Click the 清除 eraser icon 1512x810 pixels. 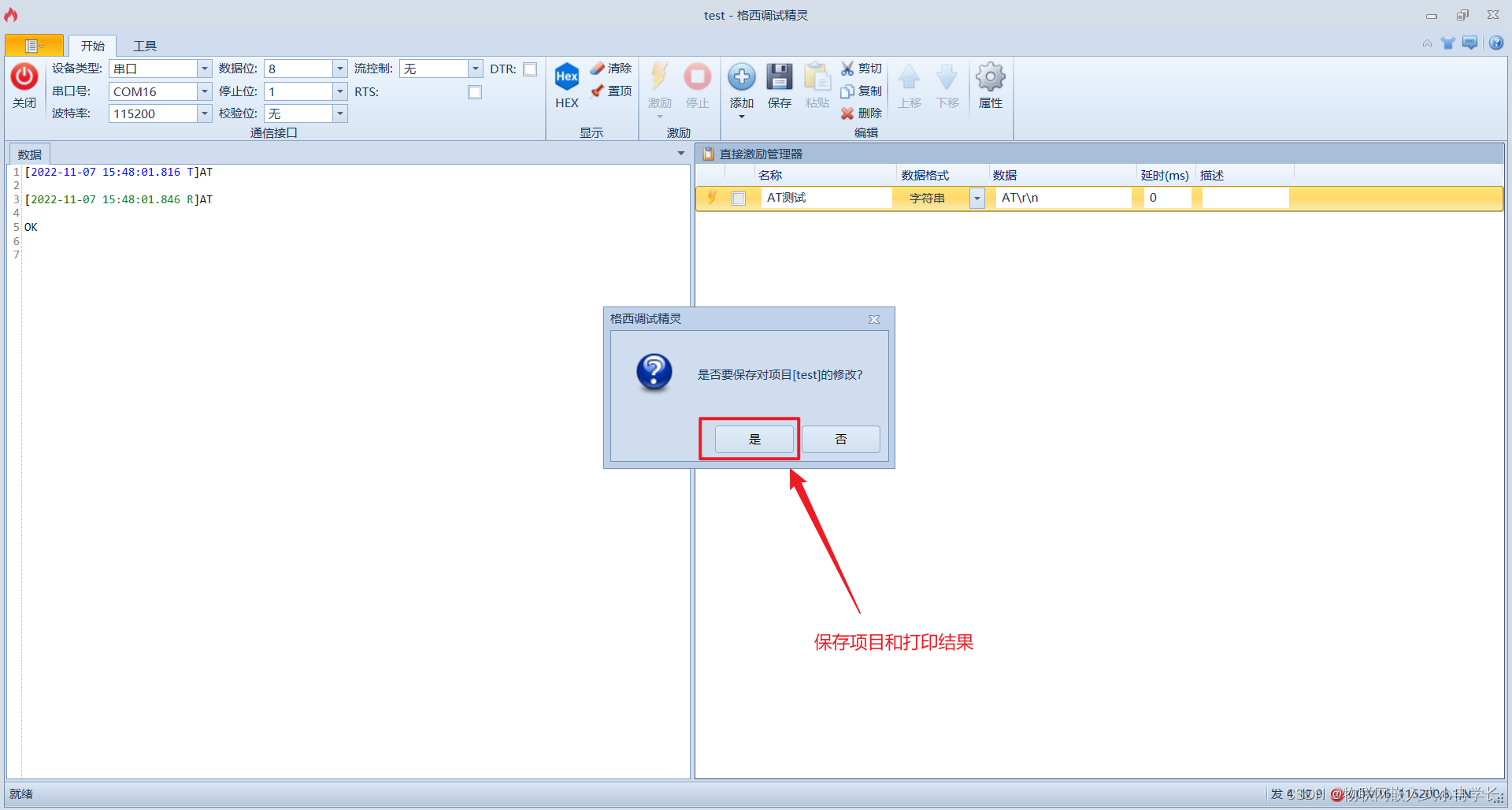pyautogui.click(x=598, y=69)
